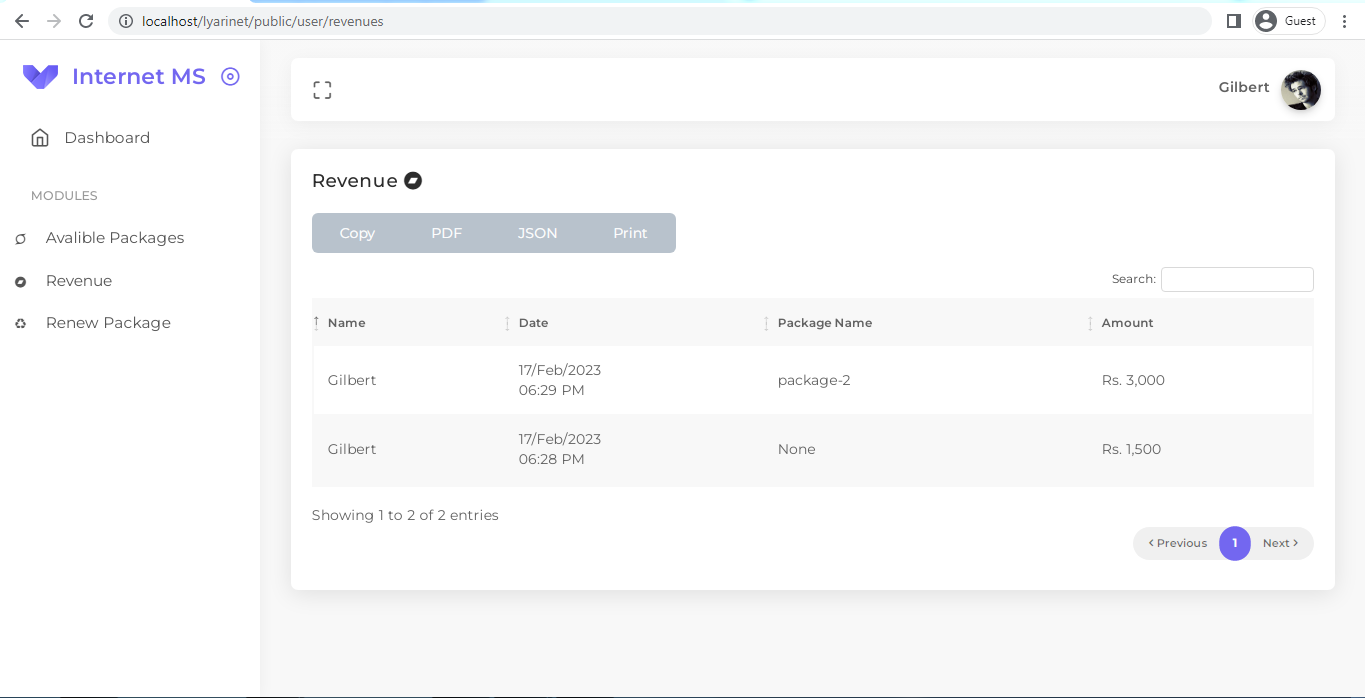Screen dimensions: 1365x698
Task: Click the Next pagination link
Action: tap(1281, 543)
